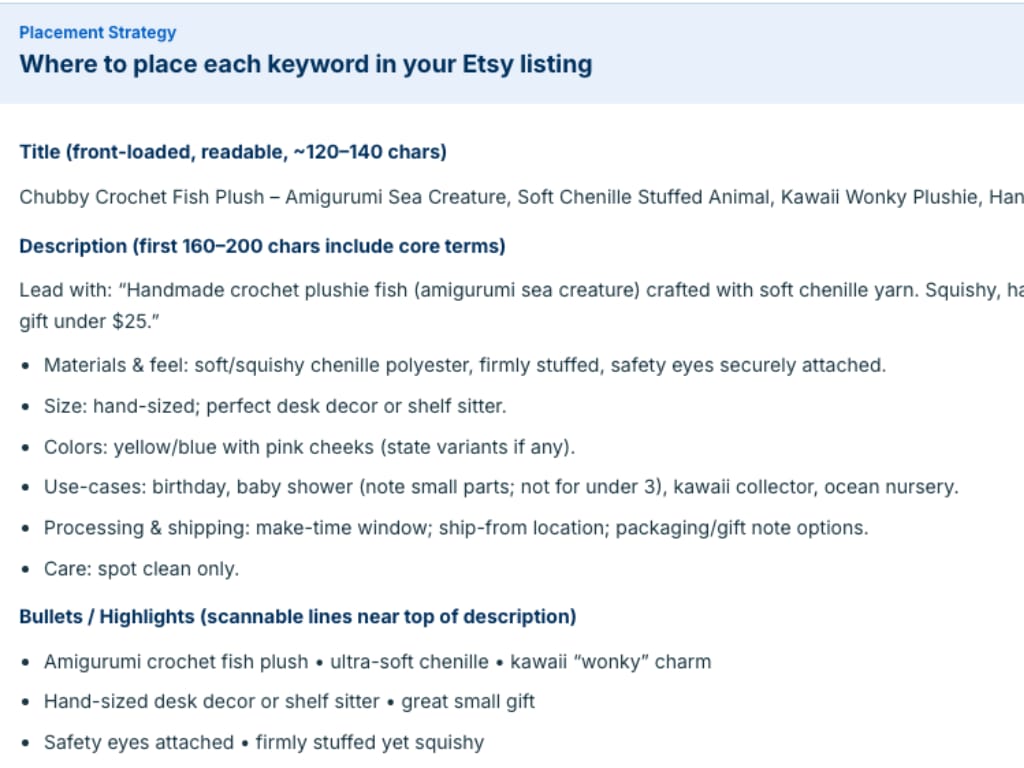Click the Materials & feel bullet

(464, 365)
